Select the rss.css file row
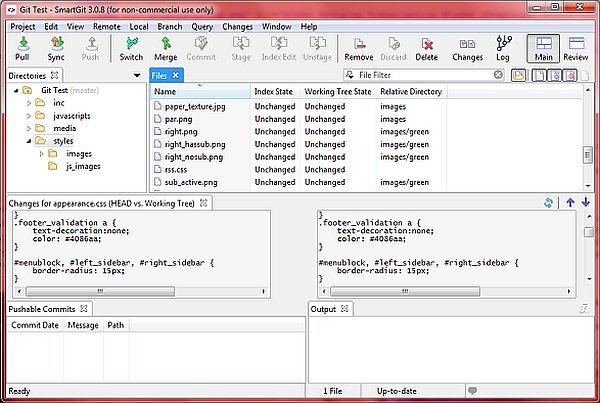The width and height of the screenshot is (600, 403). point(367,170)
